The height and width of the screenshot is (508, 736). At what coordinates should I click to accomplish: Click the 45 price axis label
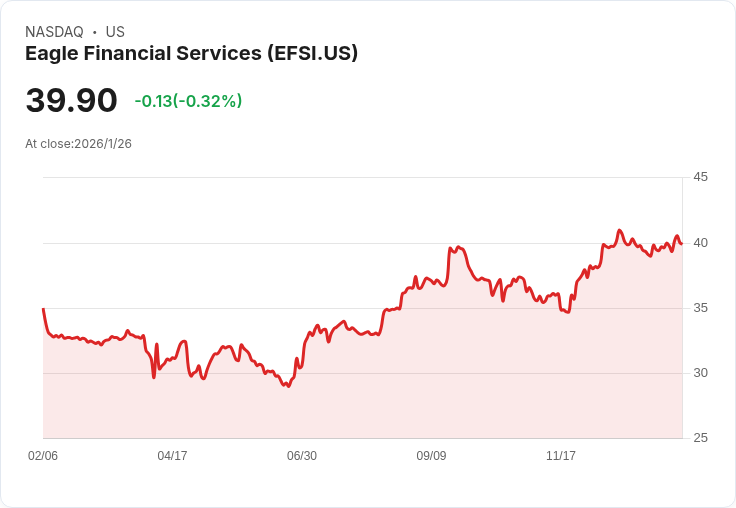point(700,177)
